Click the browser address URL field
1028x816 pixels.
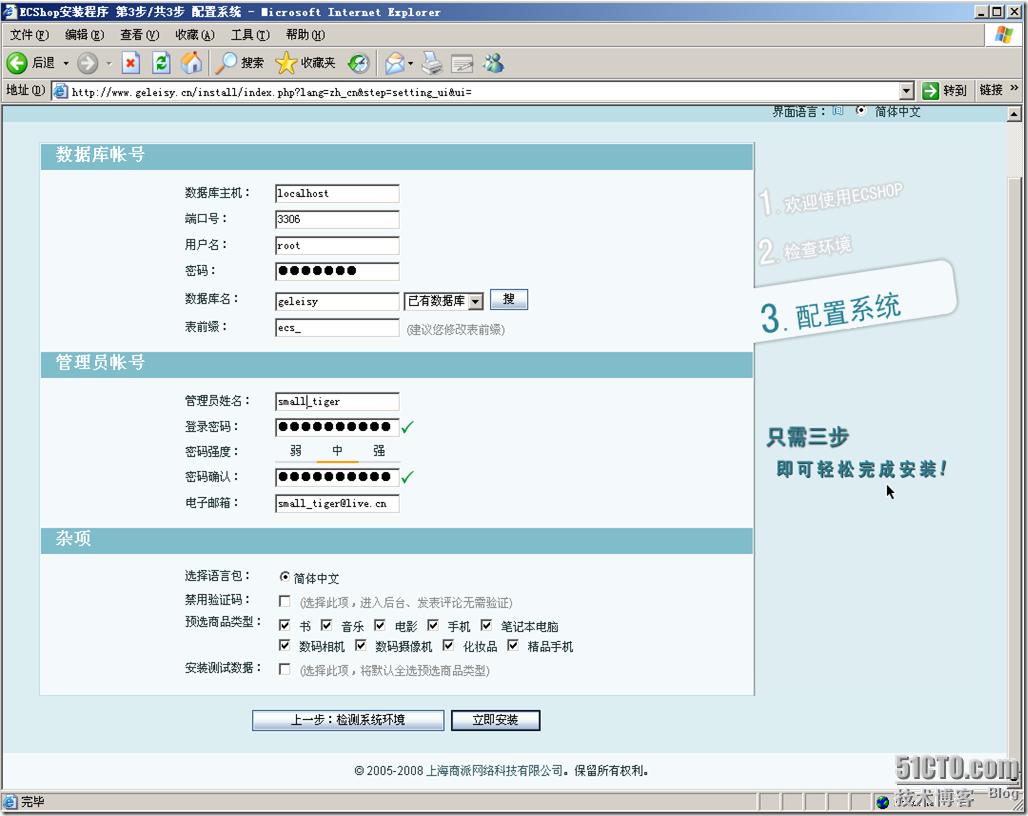point(484,91)
